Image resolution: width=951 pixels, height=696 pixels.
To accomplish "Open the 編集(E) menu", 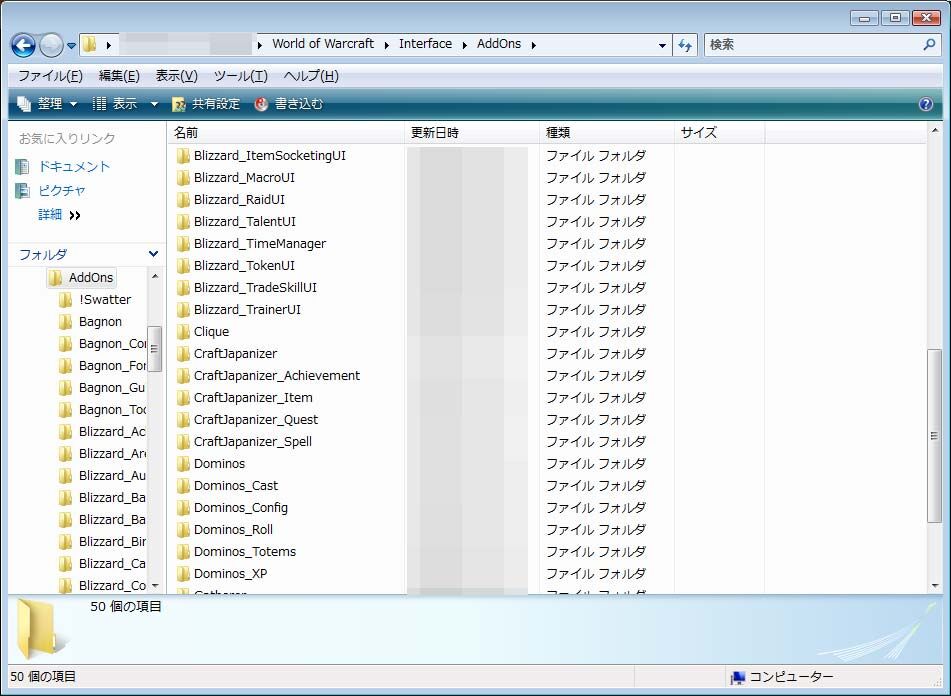I will (119, 76).
